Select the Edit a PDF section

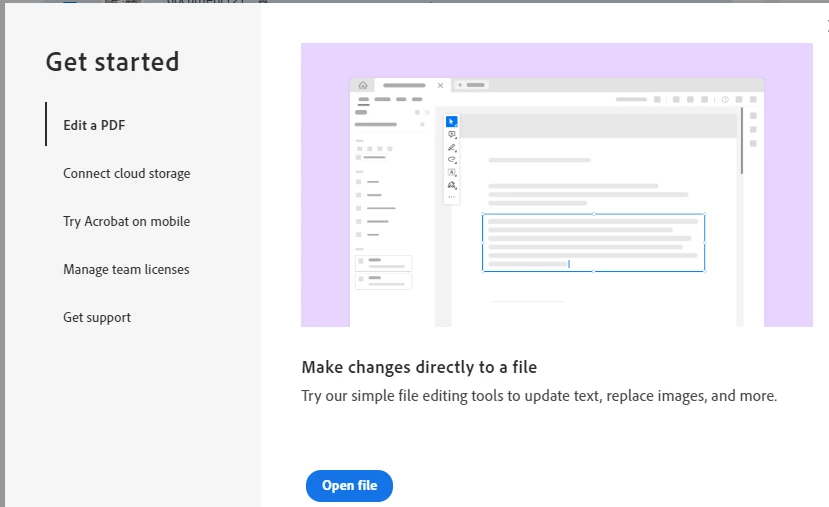click(x=94, y=125)
